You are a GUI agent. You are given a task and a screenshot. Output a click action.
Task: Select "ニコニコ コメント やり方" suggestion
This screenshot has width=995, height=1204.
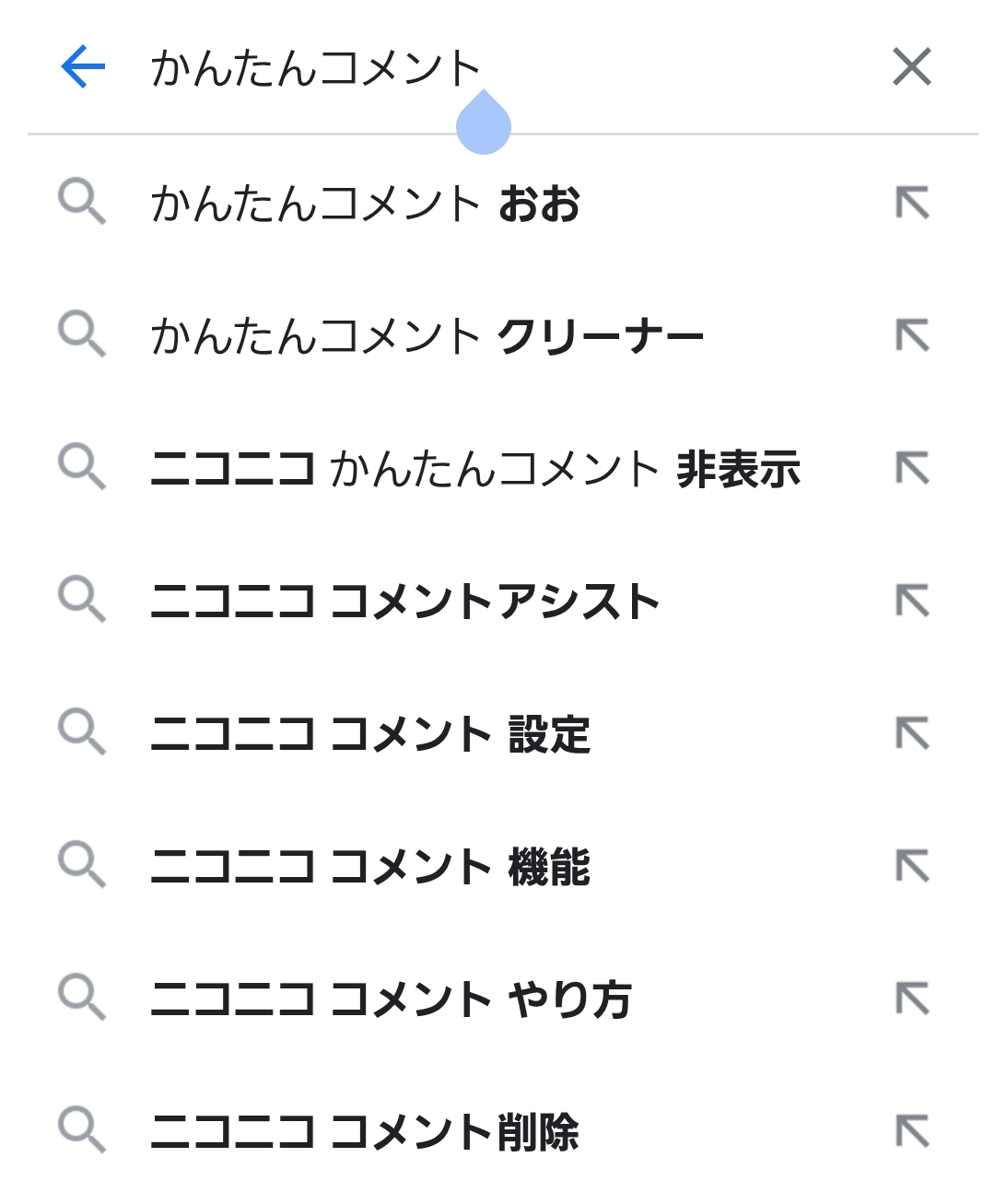[392, 999]
